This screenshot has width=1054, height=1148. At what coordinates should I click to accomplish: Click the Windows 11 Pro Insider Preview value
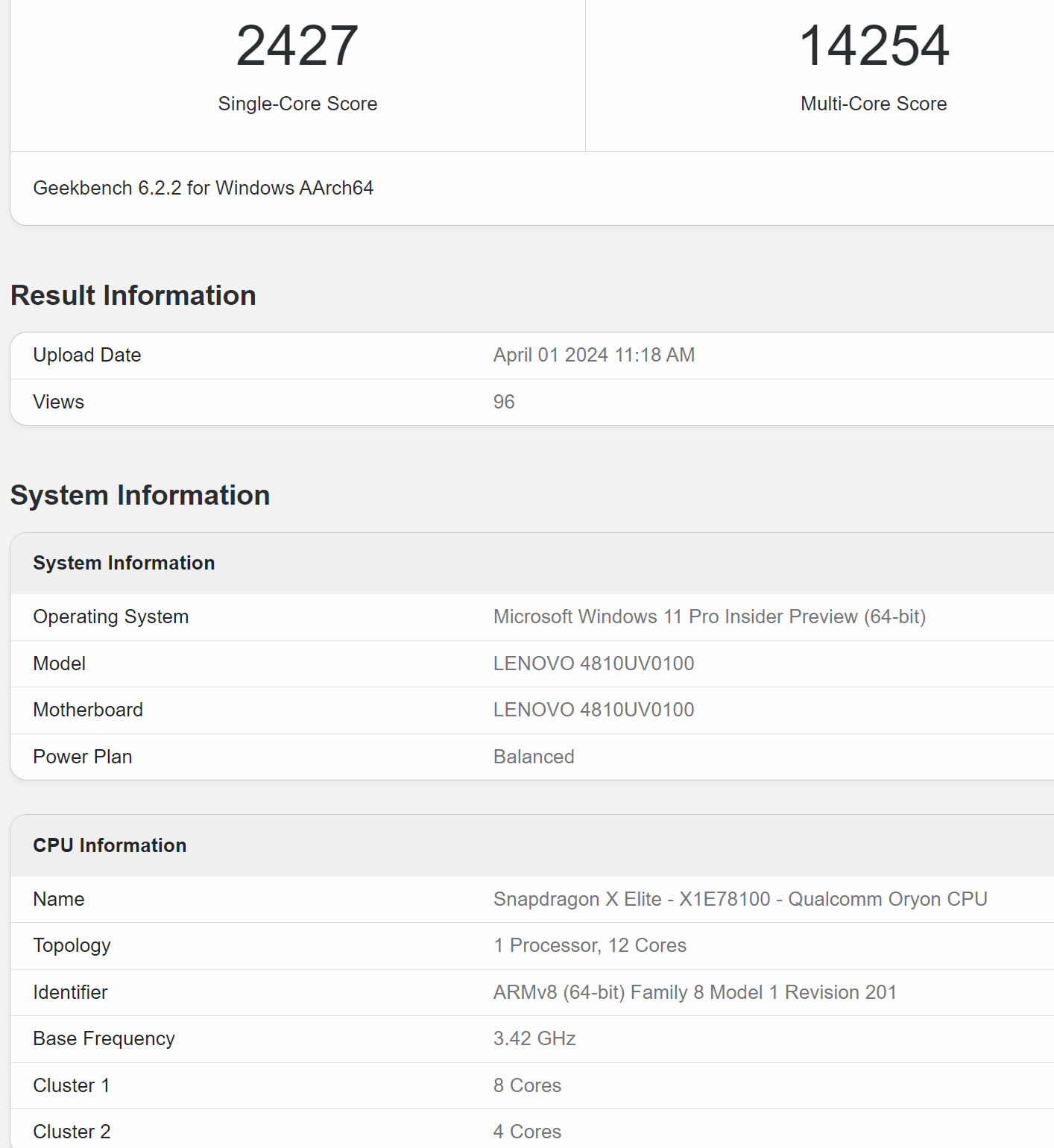pos(709,616)
